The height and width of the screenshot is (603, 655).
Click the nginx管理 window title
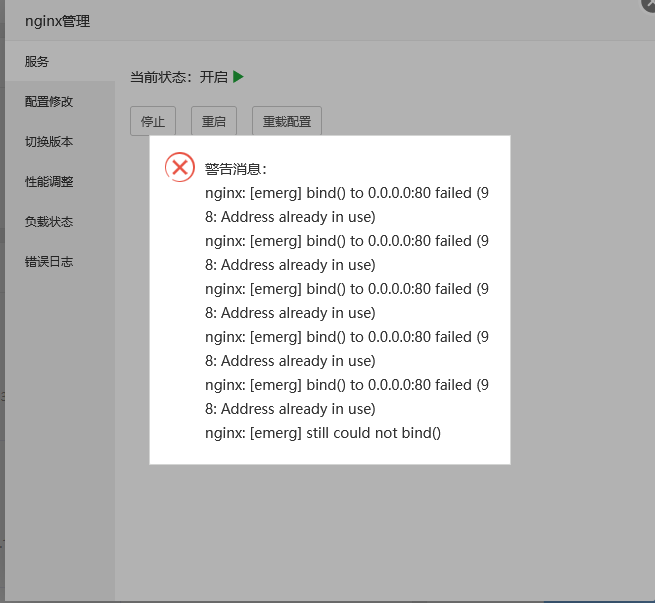click(57, 21)
